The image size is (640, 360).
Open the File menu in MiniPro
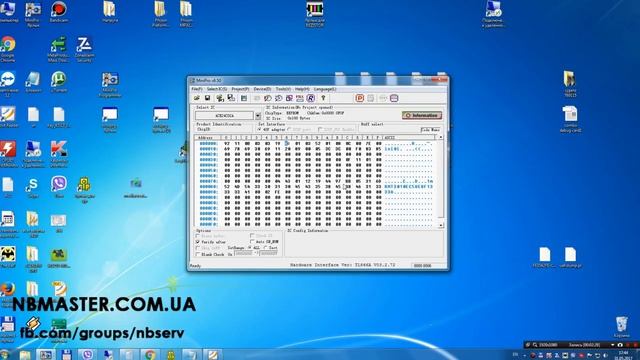tap(197, 89)
